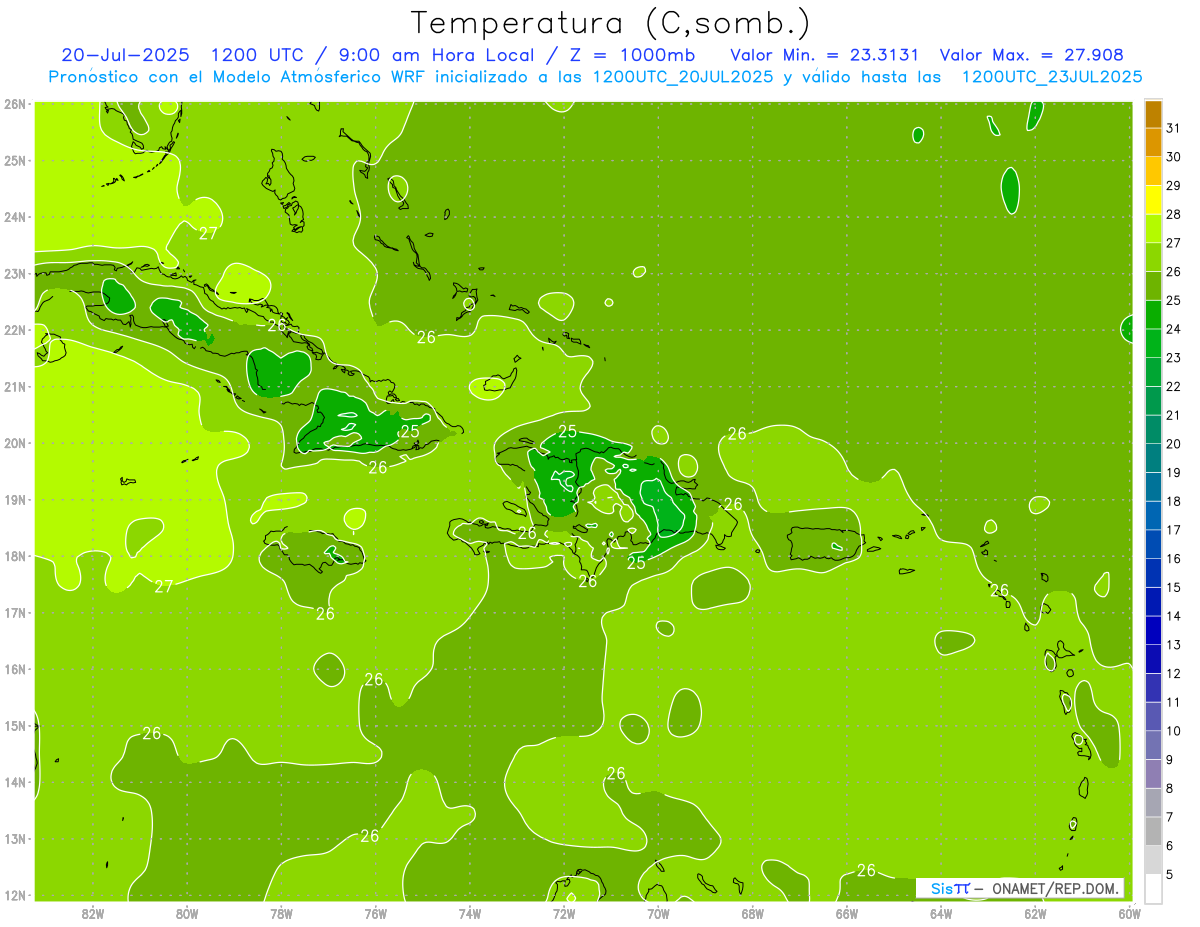Click the brown color bar segment above 31
The width and height of the screenshot is (1200, 927).
pyautogui.click(x=1153, y=114)
